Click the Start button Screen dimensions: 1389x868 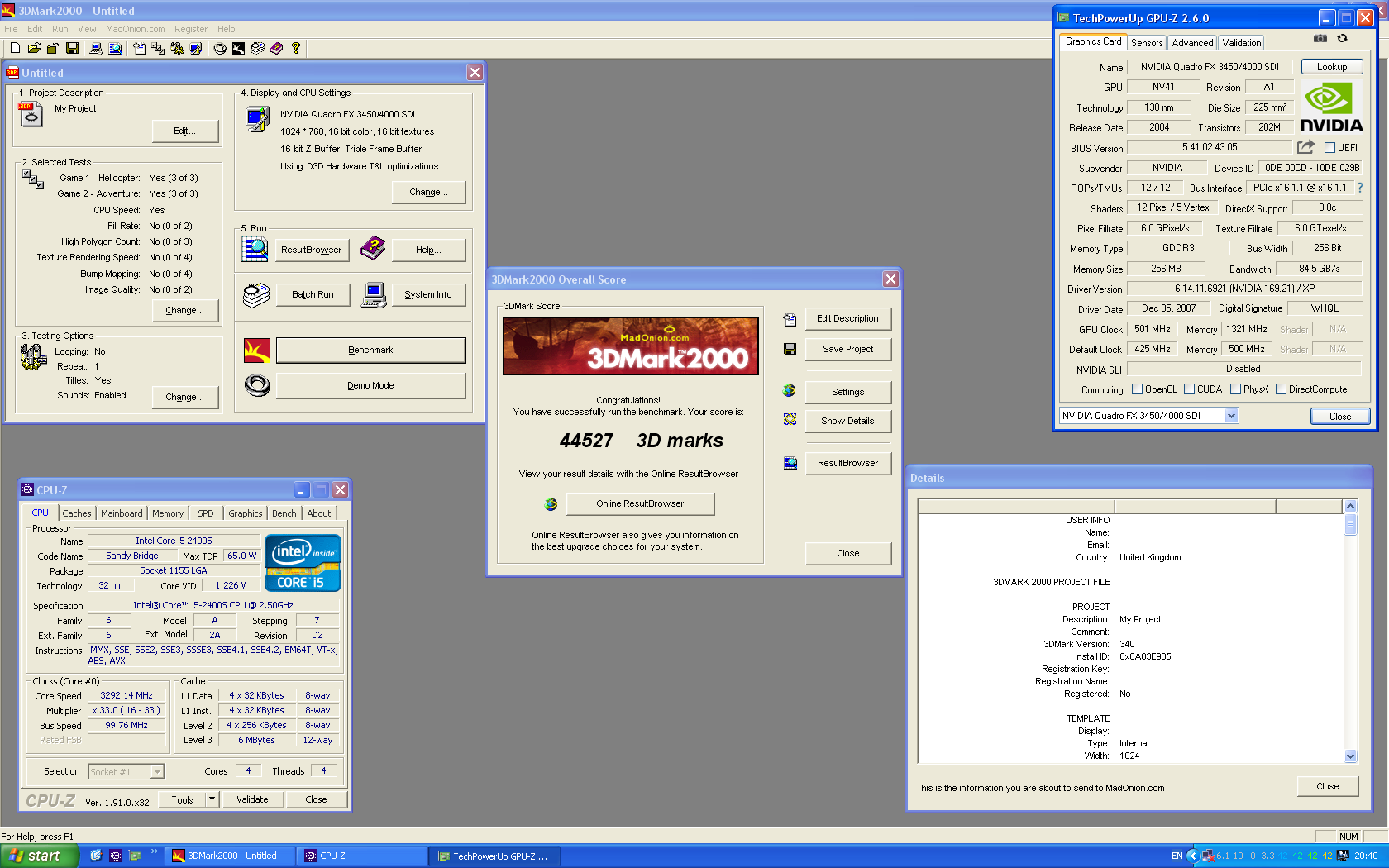click(x=40, y=856)
